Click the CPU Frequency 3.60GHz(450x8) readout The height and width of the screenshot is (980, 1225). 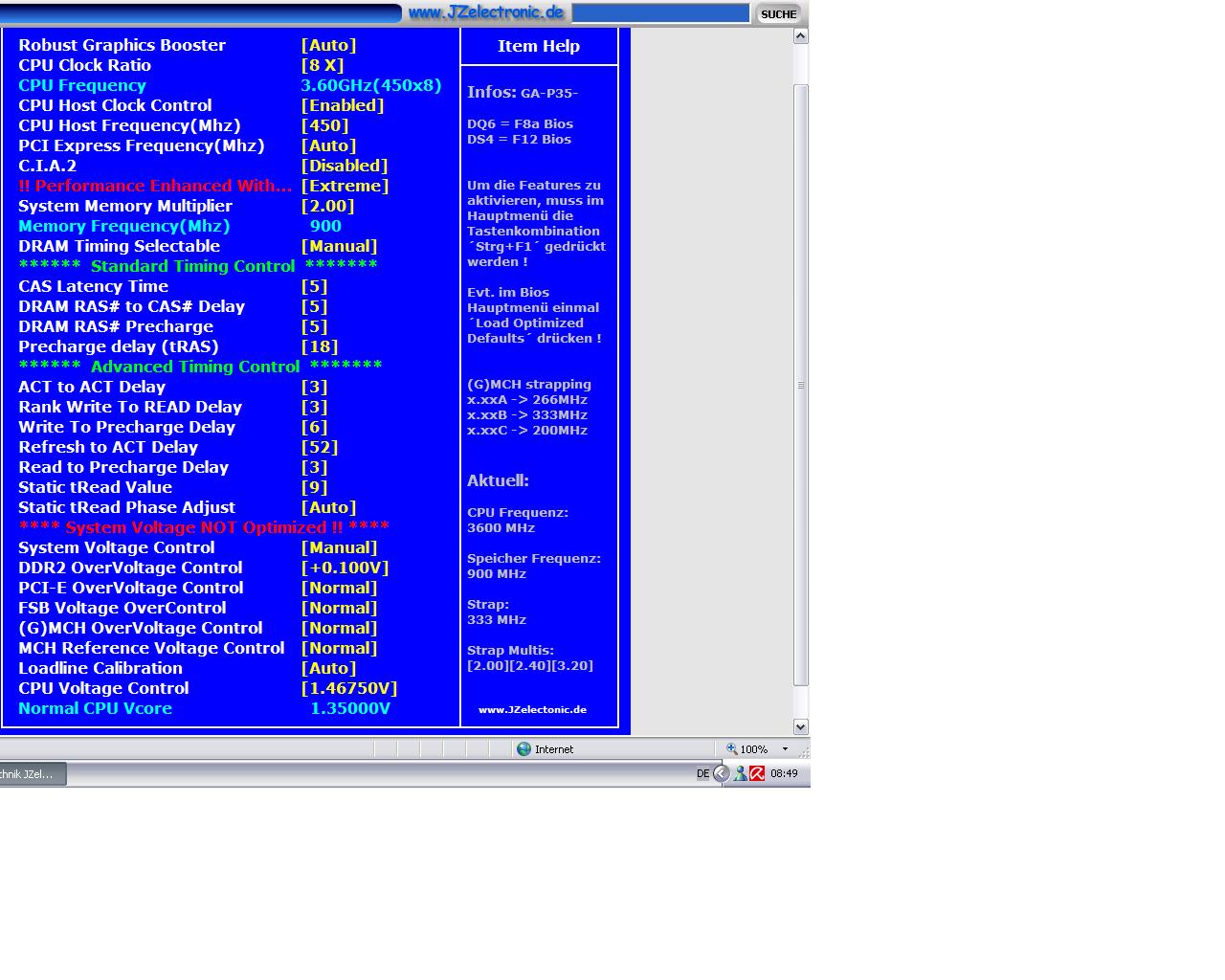[371, 85]
